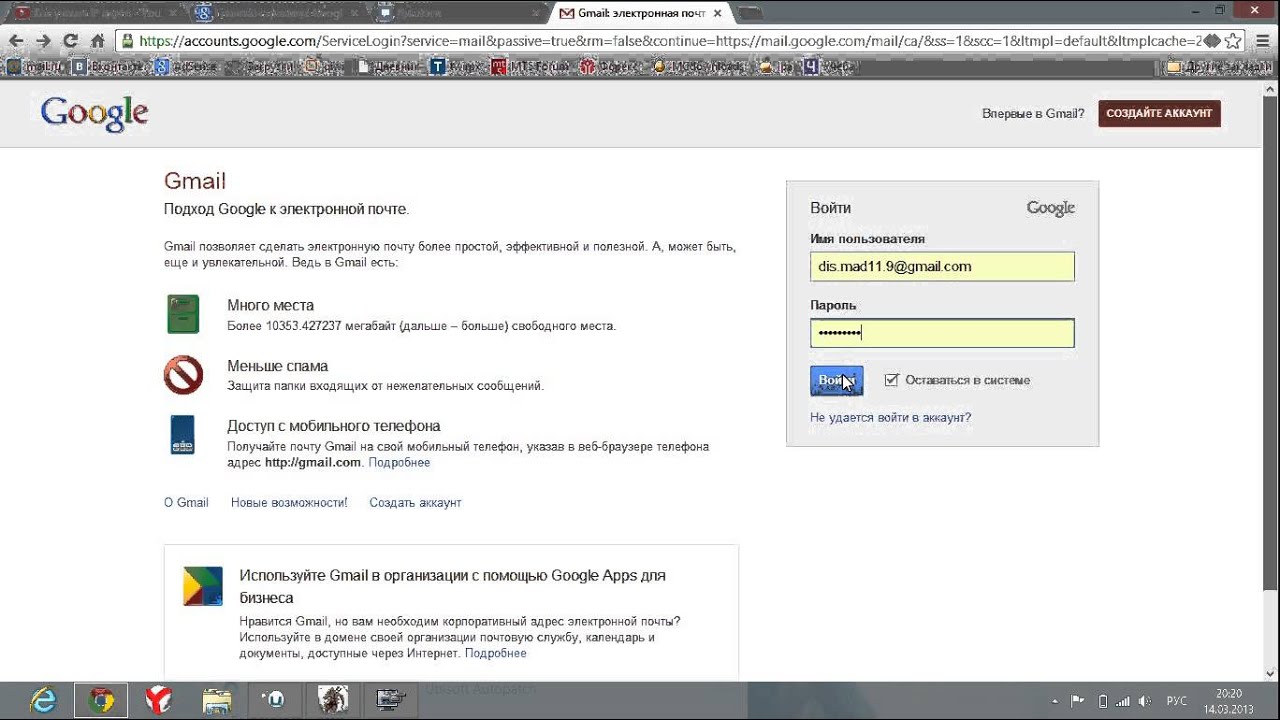
Task: Click the Меньше спама heading
Action: (x=277, y=366)
